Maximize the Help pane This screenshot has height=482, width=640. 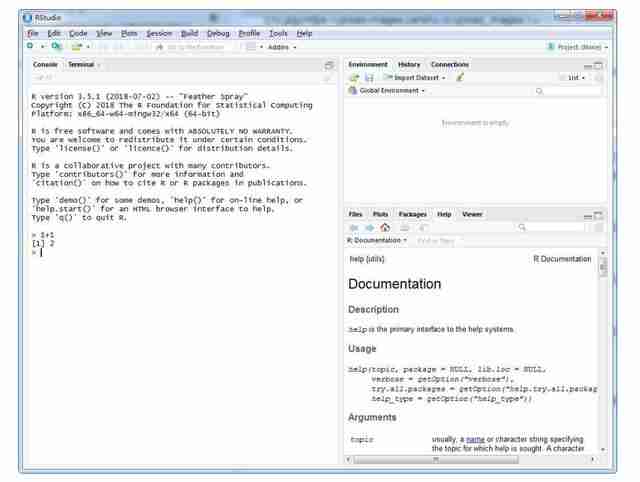[598, 215]
